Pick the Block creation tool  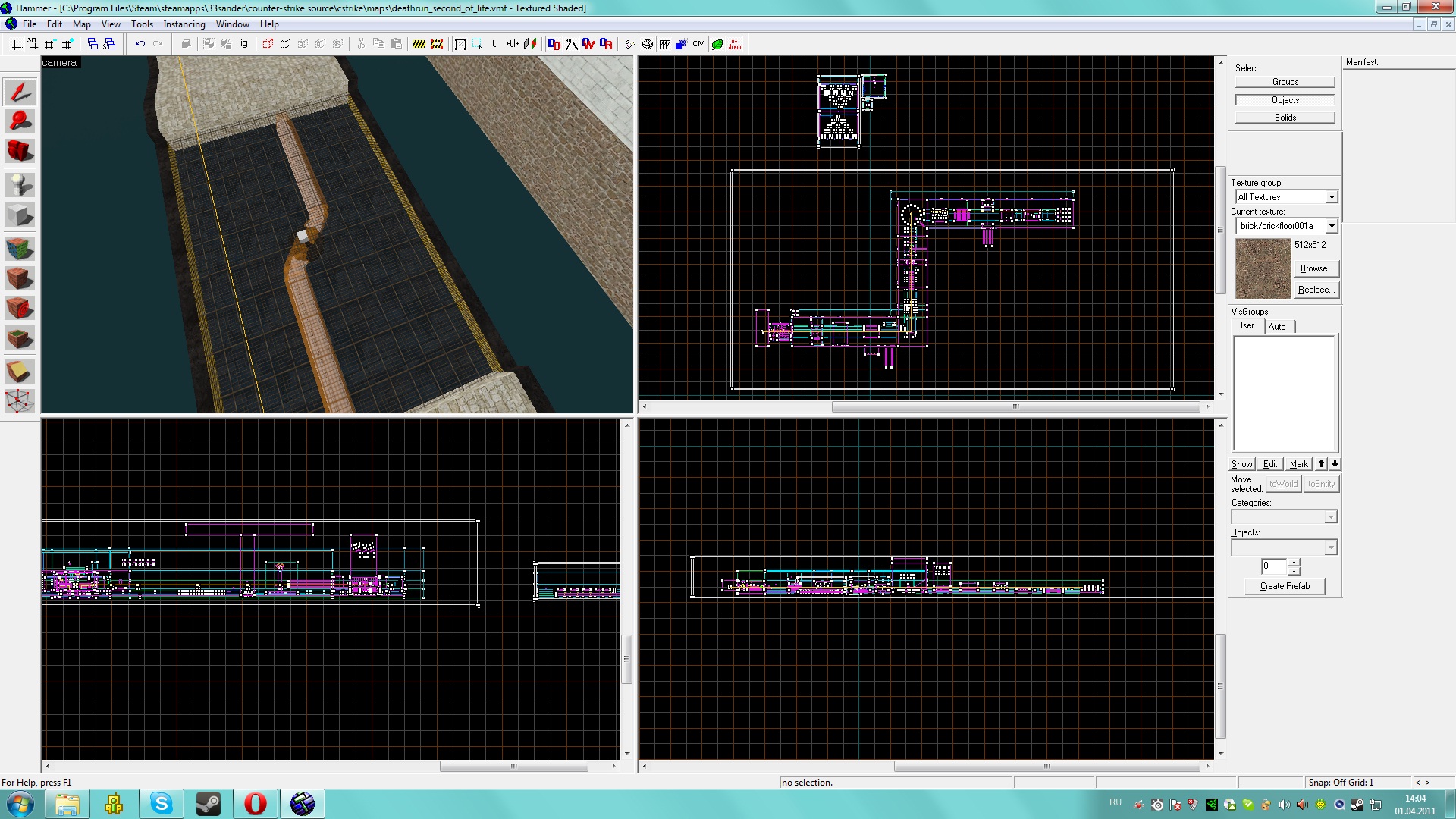point(20,215)
